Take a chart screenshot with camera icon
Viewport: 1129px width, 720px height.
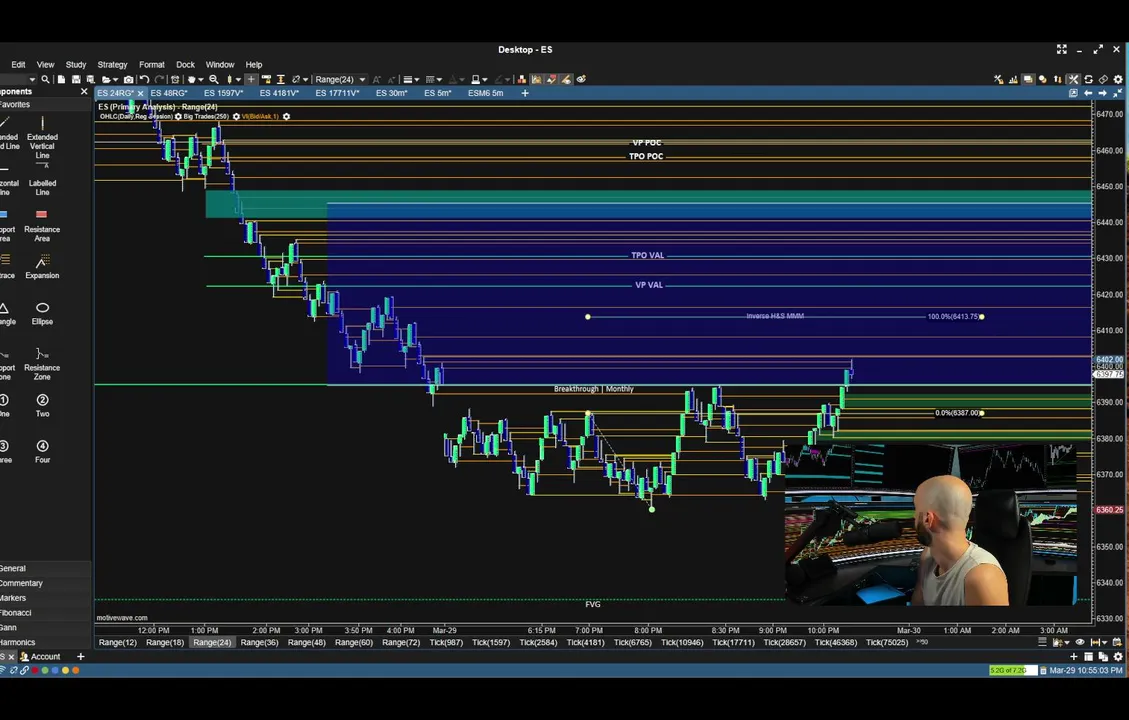pyautogui.click(x=128, y=79)
